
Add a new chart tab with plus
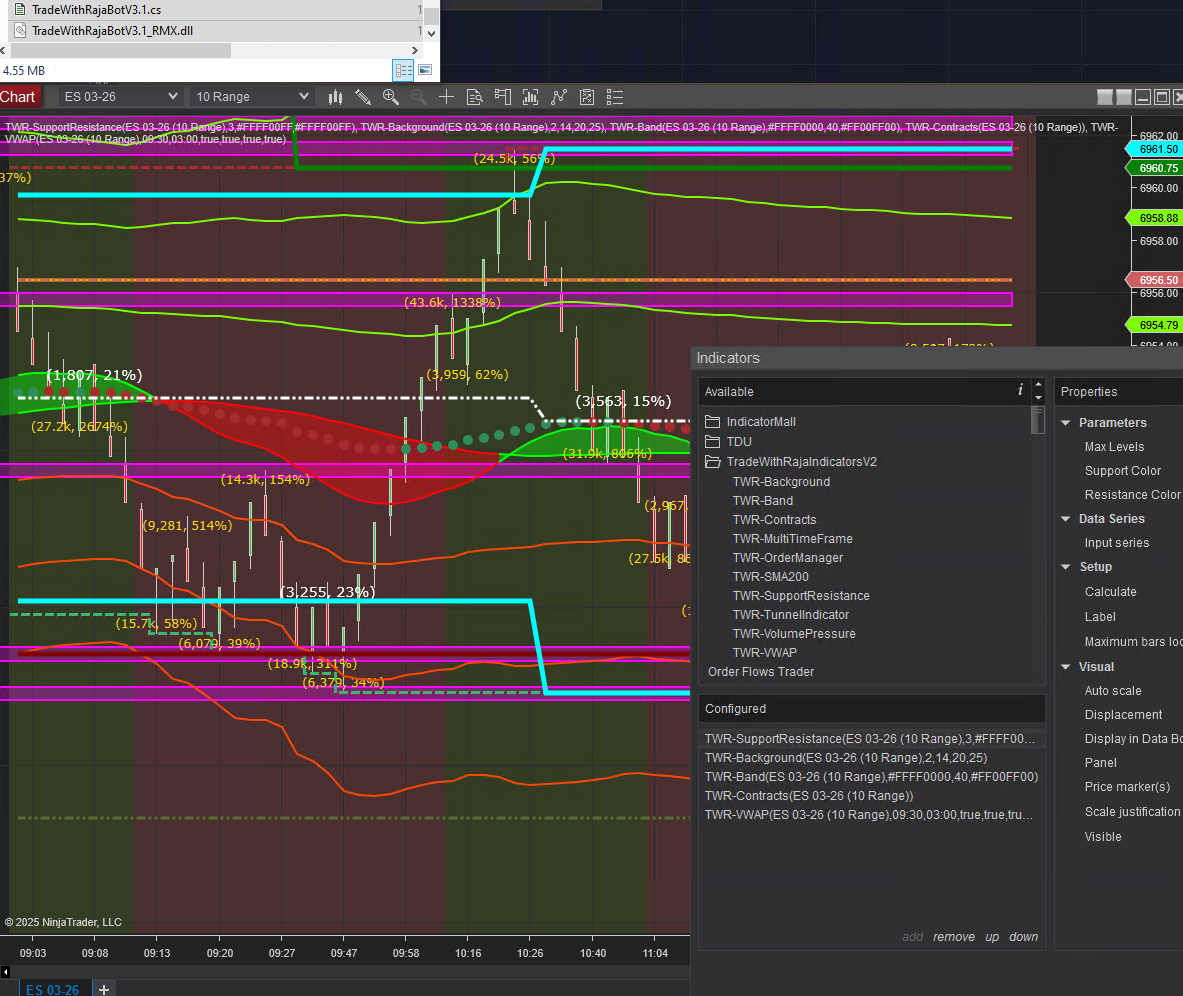[103, 989]
